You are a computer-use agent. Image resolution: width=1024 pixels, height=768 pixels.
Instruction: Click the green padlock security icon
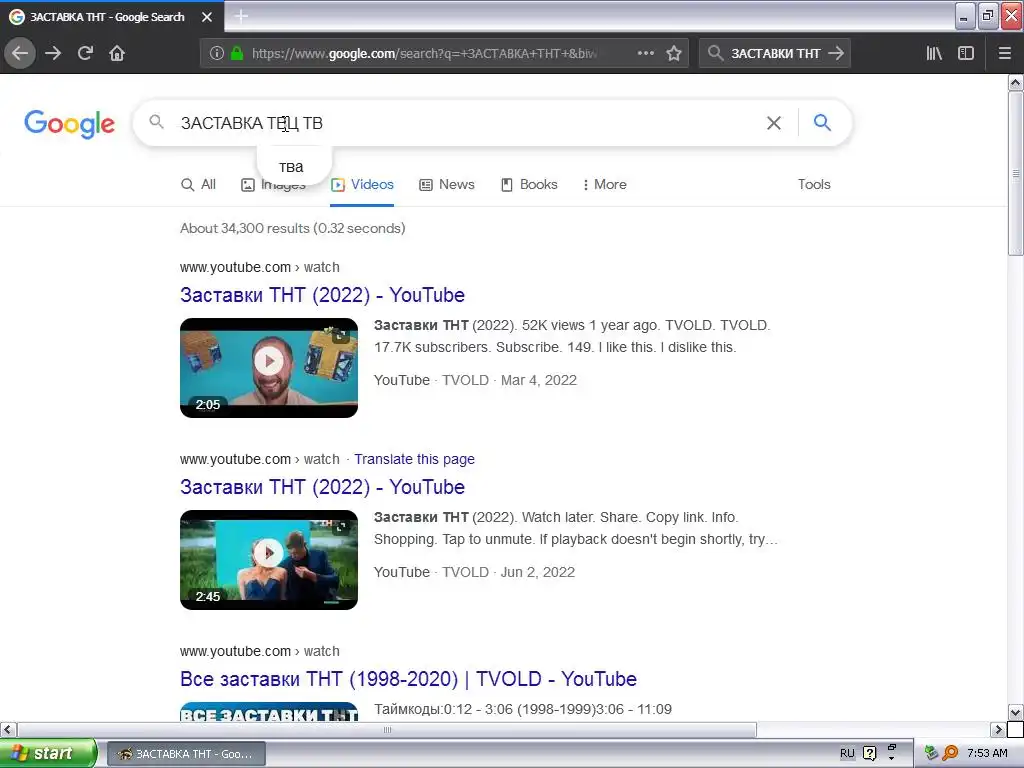[237, 54]
